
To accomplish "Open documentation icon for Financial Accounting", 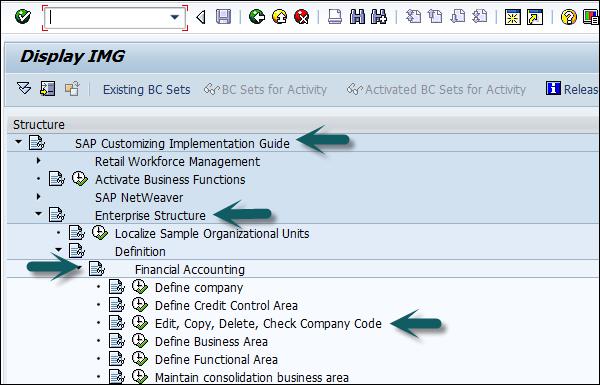I will 96,269.
